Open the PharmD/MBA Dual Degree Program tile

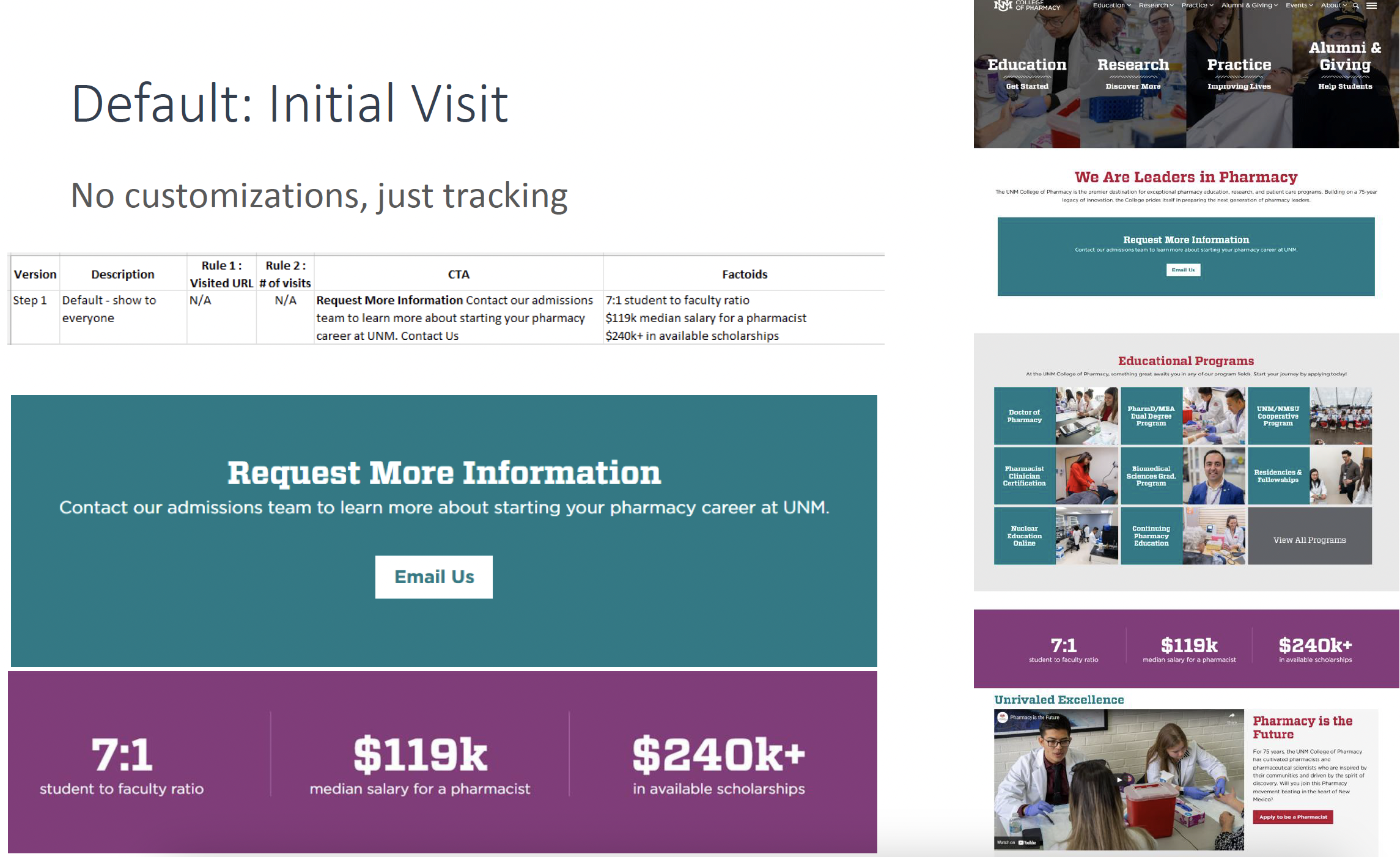1182,416
